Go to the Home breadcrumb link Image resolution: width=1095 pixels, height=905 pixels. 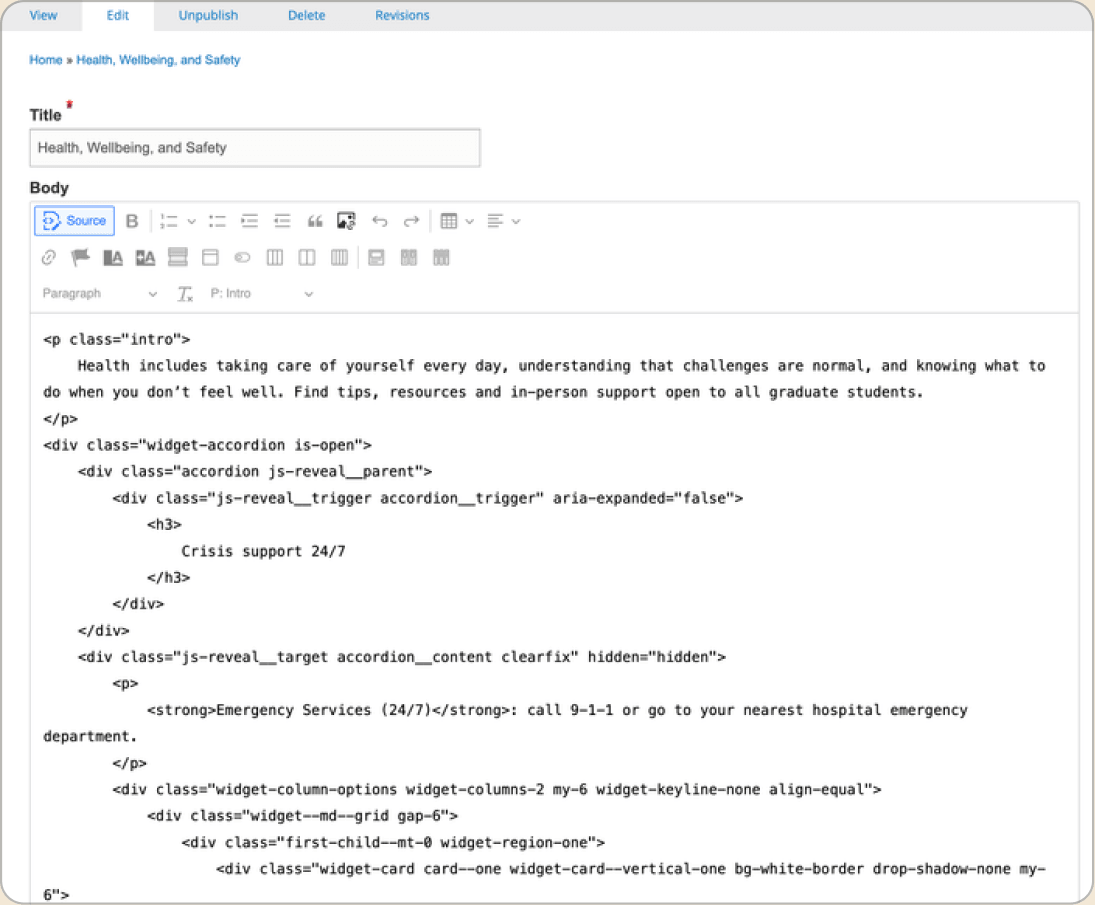coord(45,60)
